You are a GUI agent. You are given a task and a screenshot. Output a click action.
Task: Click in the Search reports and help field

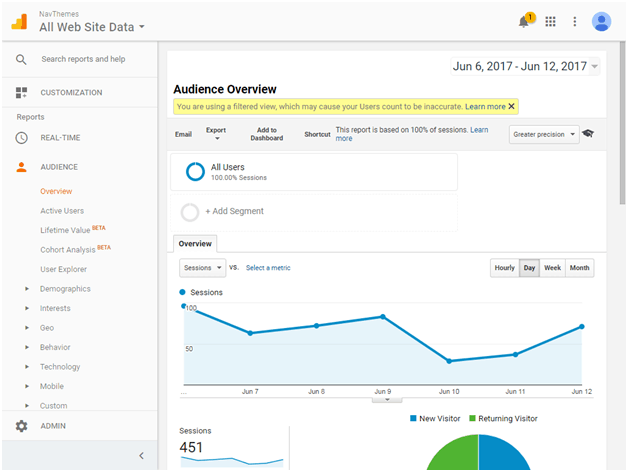83,59
